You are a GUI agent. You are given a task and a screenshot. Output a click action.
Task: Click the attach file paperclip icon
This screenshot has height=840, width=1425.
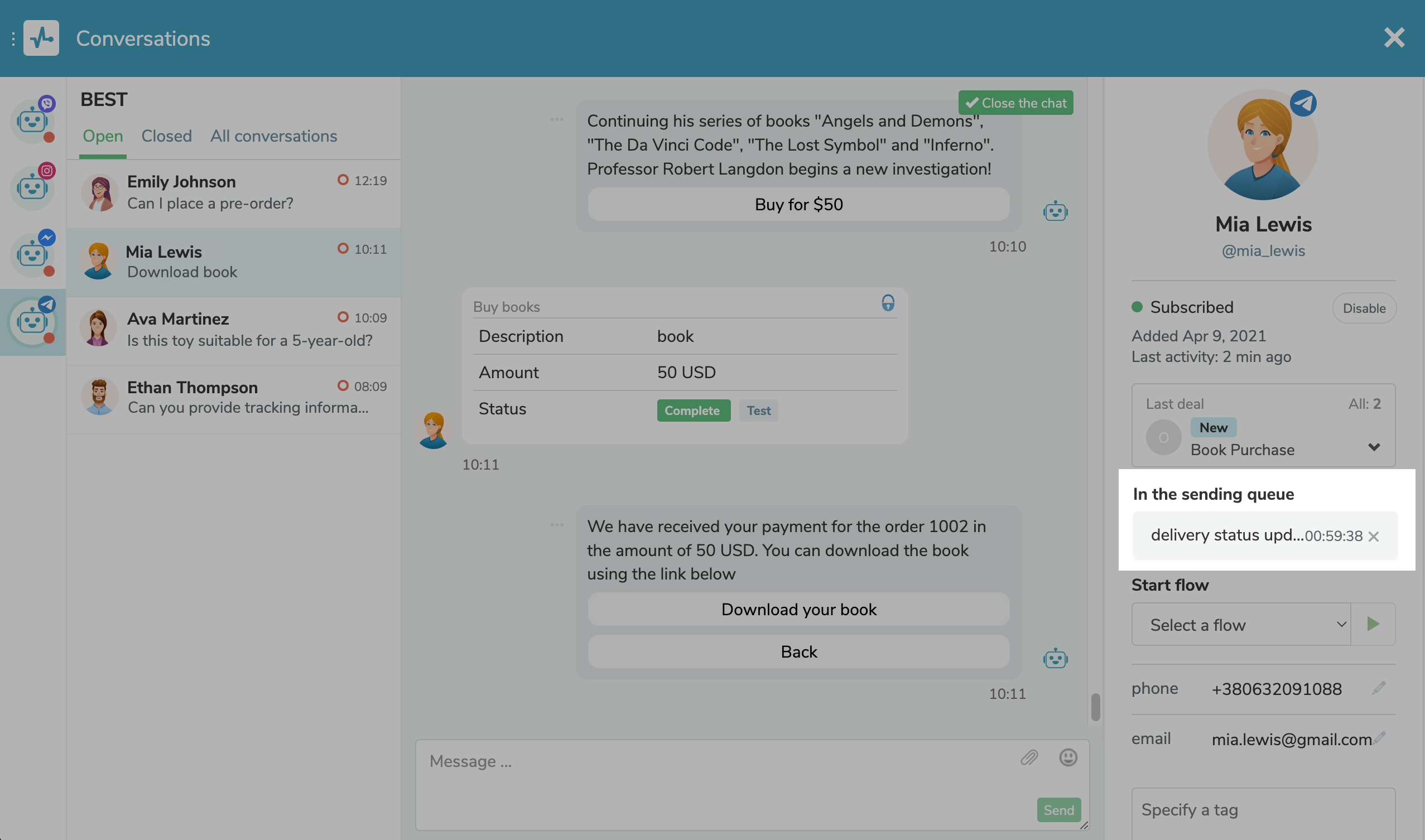1029,757
